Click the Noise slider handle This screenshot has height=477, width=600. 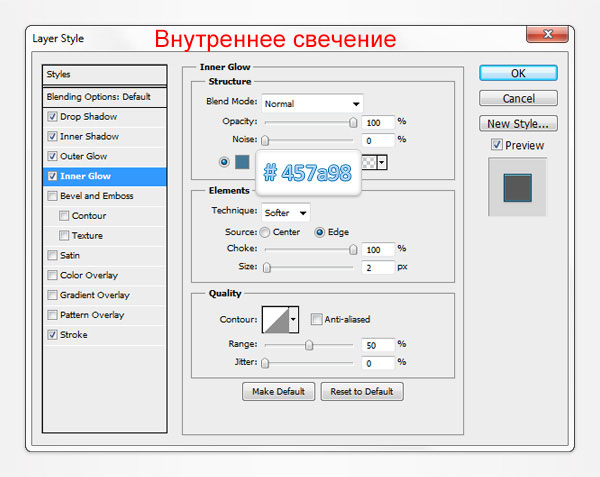click(265, 140)
